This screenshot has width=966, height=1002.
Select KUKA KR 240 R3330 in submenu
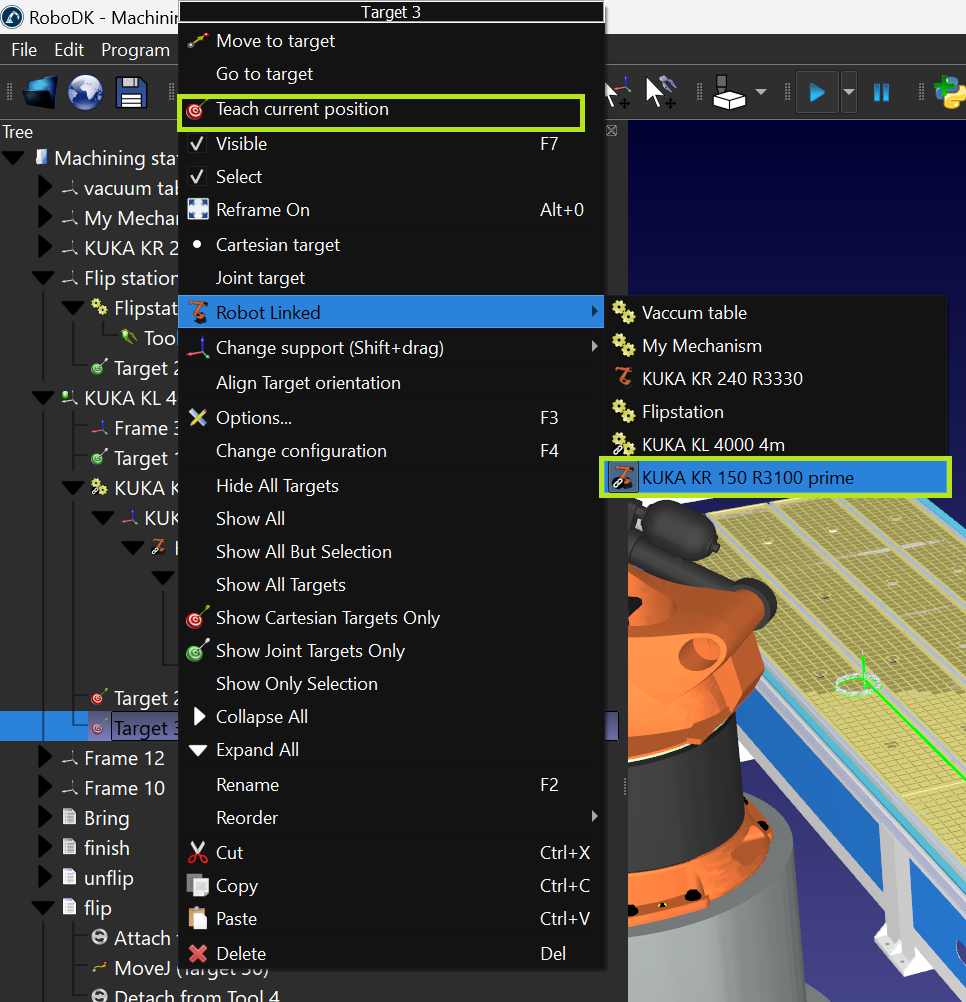[721, 379]
